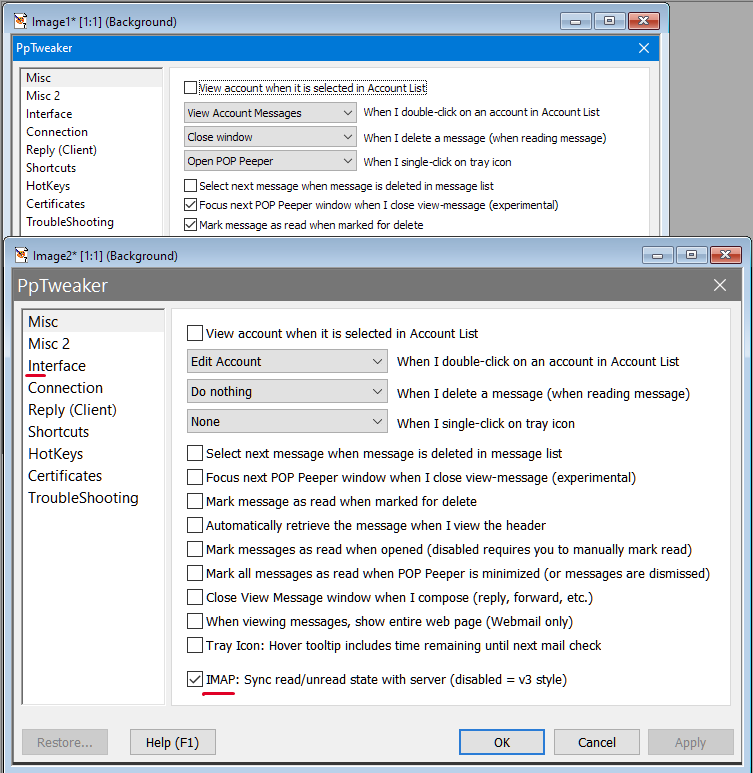
Task: Maximize the Image1 window
Action: point(610,21)
